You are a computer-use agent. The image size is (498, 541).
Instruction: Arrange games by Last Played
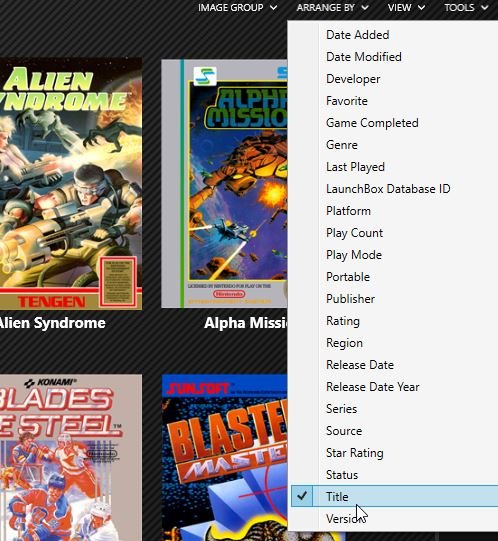point(394,167)
